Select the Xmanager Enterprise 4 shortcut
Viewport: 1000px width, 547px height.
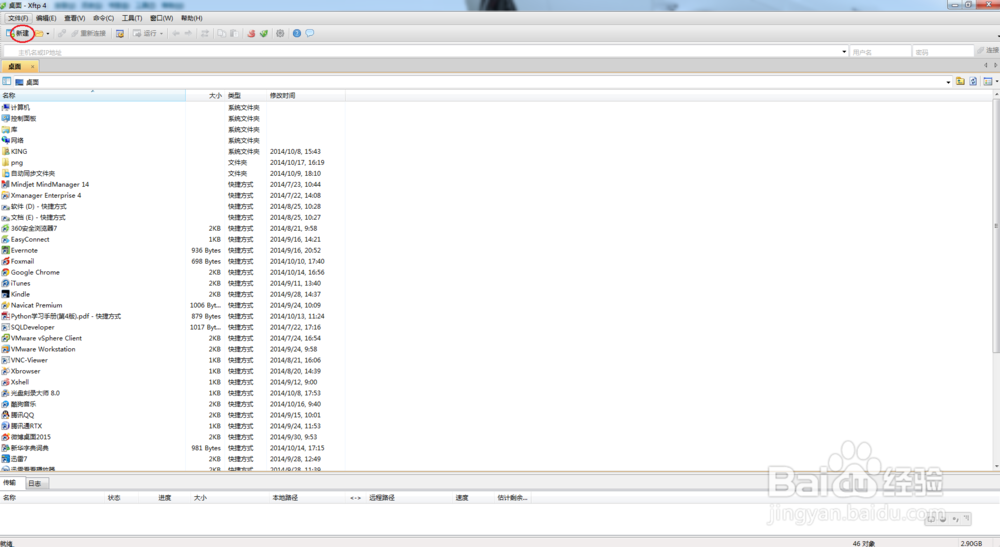[172, 196]
